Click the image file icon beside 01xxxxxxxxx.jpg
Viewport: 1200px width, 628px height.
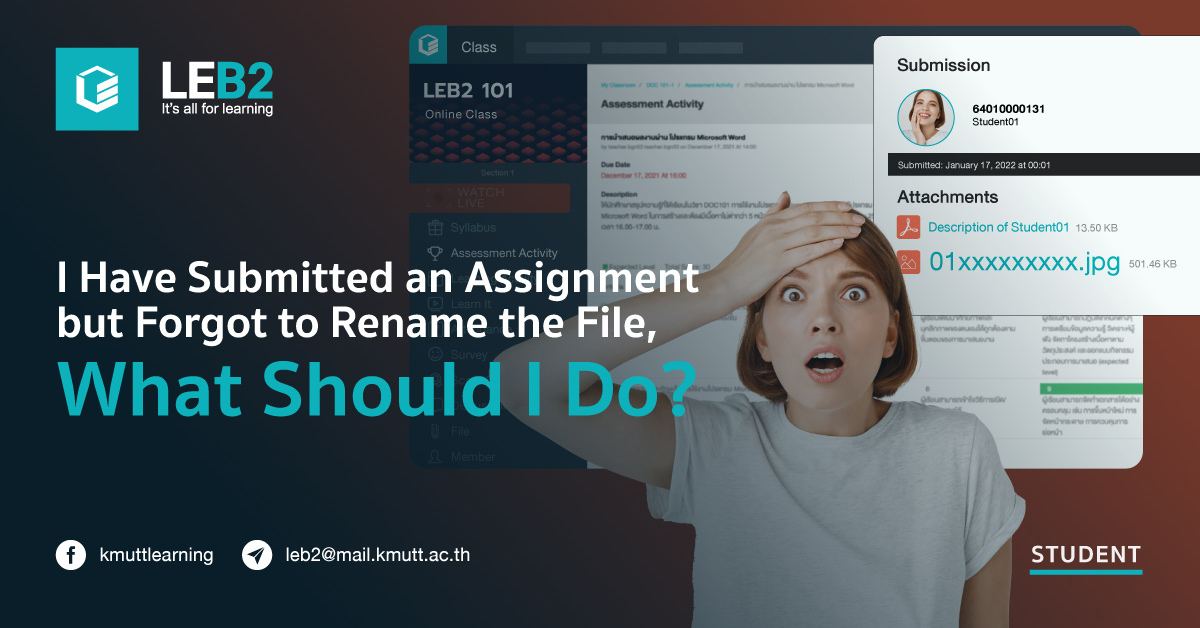pyautogui.click(x=908, y=263)
